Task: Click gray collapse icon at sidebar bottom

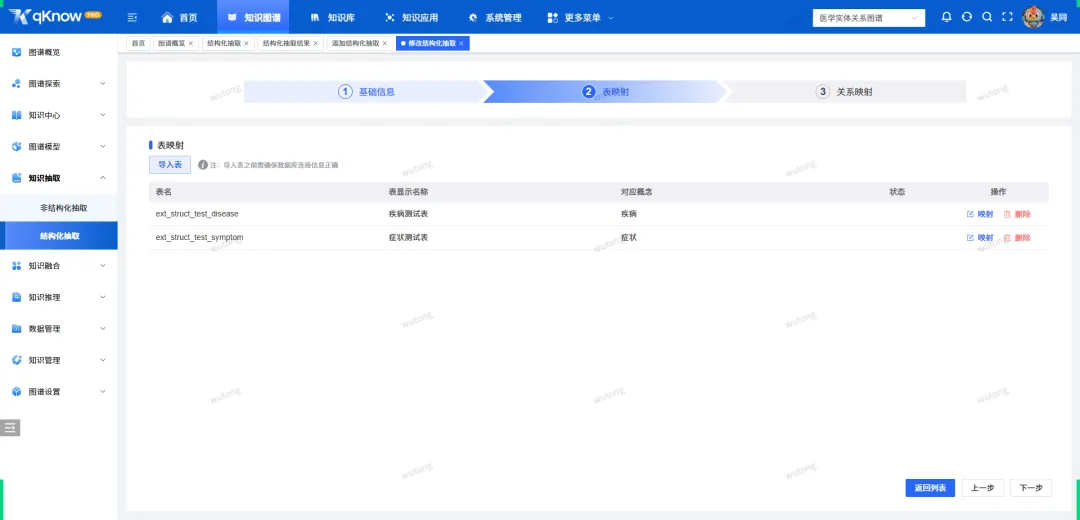Action: [x=10, y=428]
